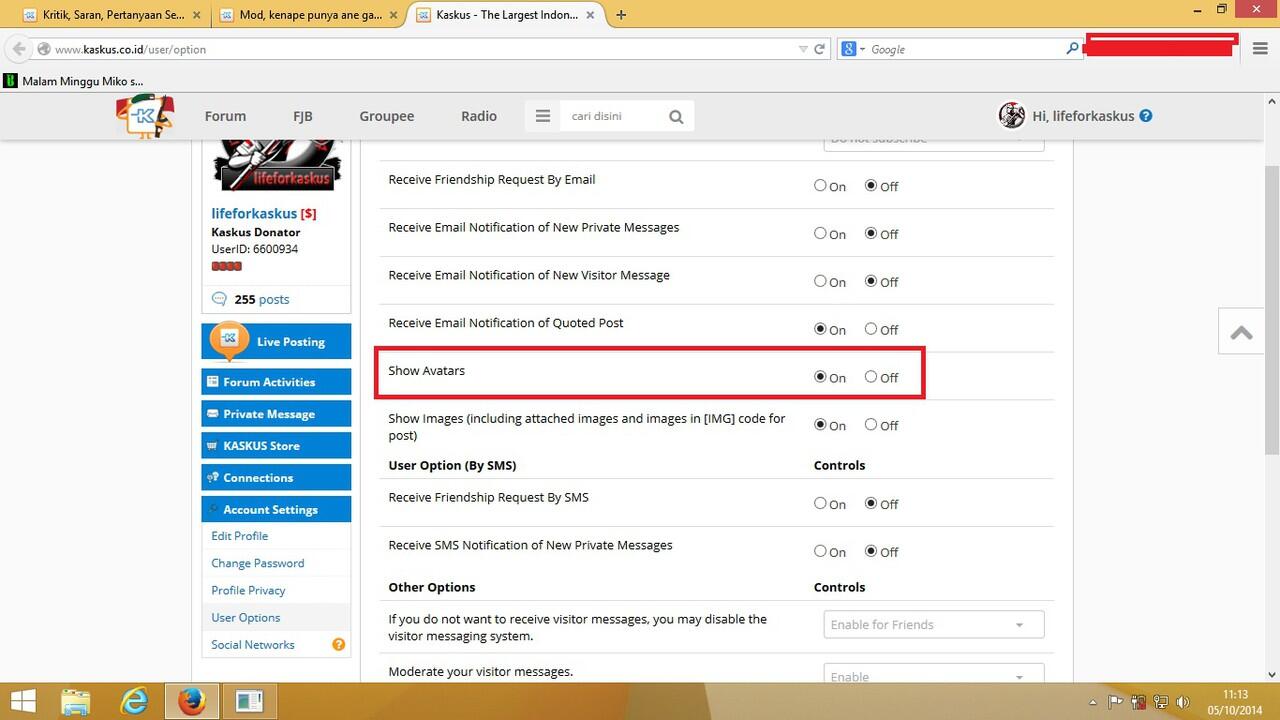Set New Private Messages email notification Off
Image resolution: width=1280 pixels, height=720 pixels.
871,233
